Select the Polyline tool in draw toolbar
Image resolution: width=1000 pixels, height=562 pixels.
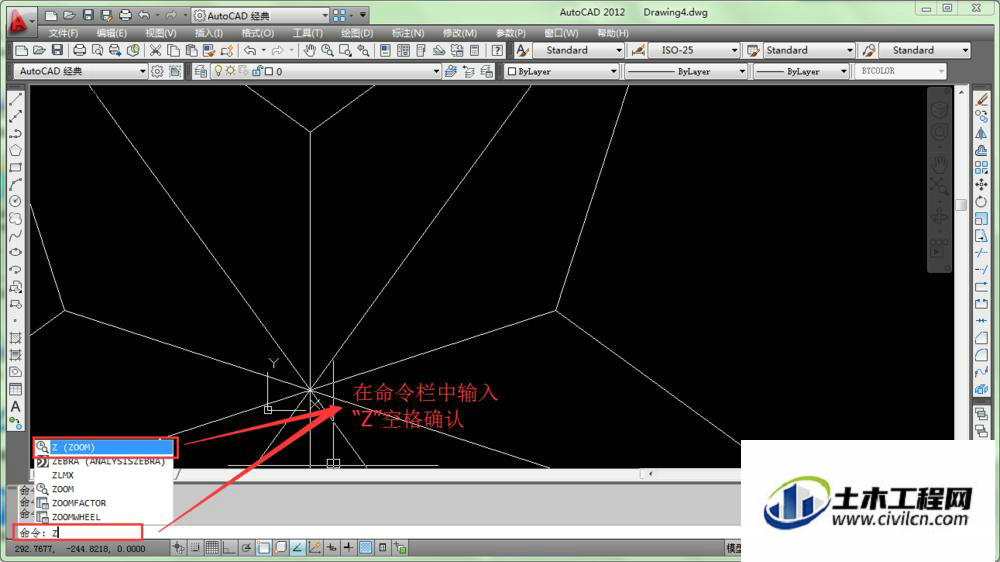coord(15,133)
